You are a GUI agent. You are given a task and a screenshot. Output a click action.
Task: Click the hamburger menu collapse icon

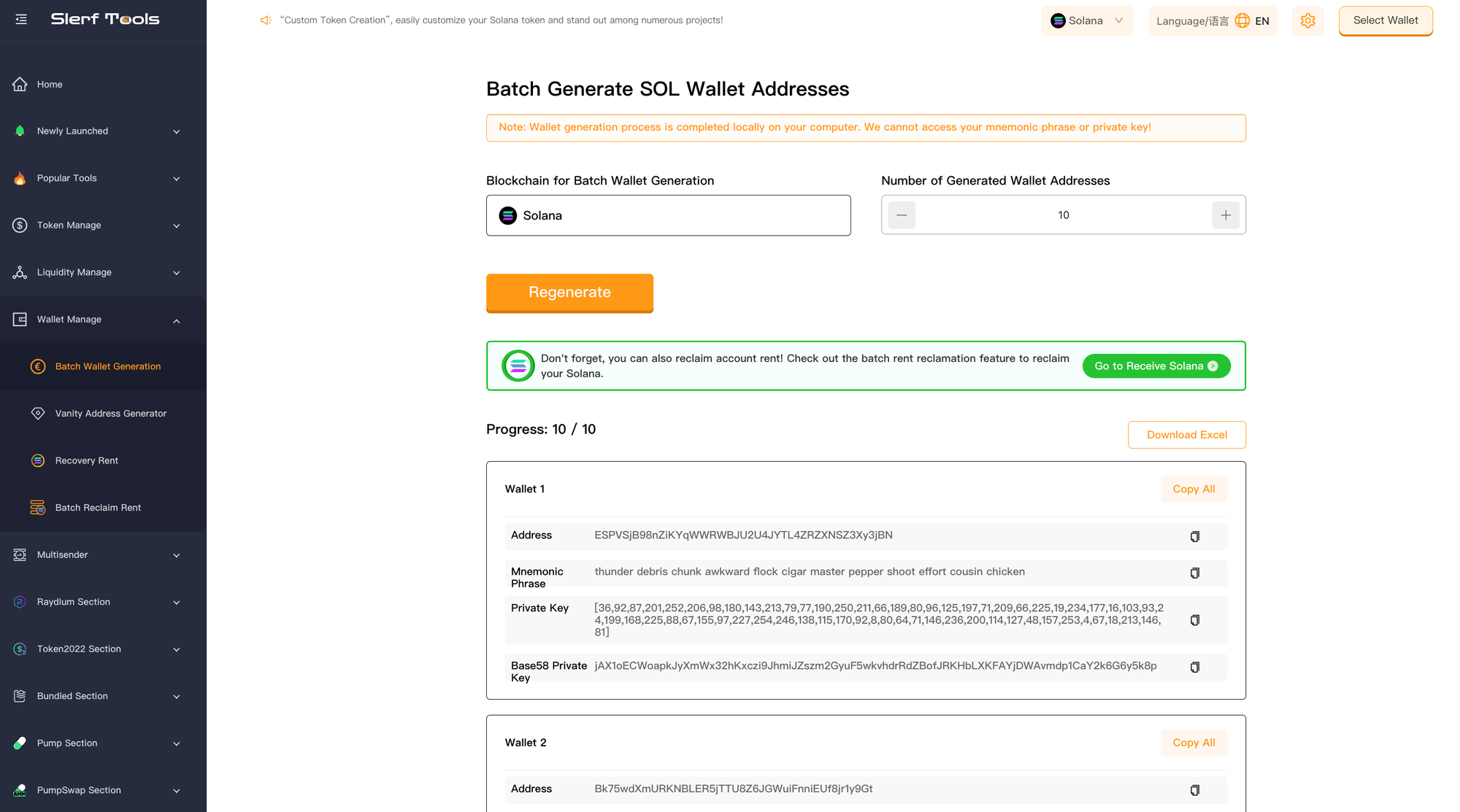tap(21, 20)
